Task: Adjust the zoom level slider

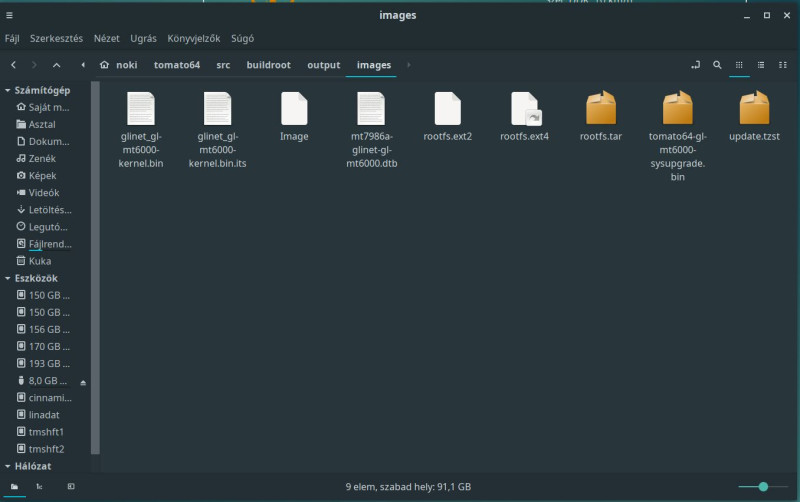Action: pos(763,487)
